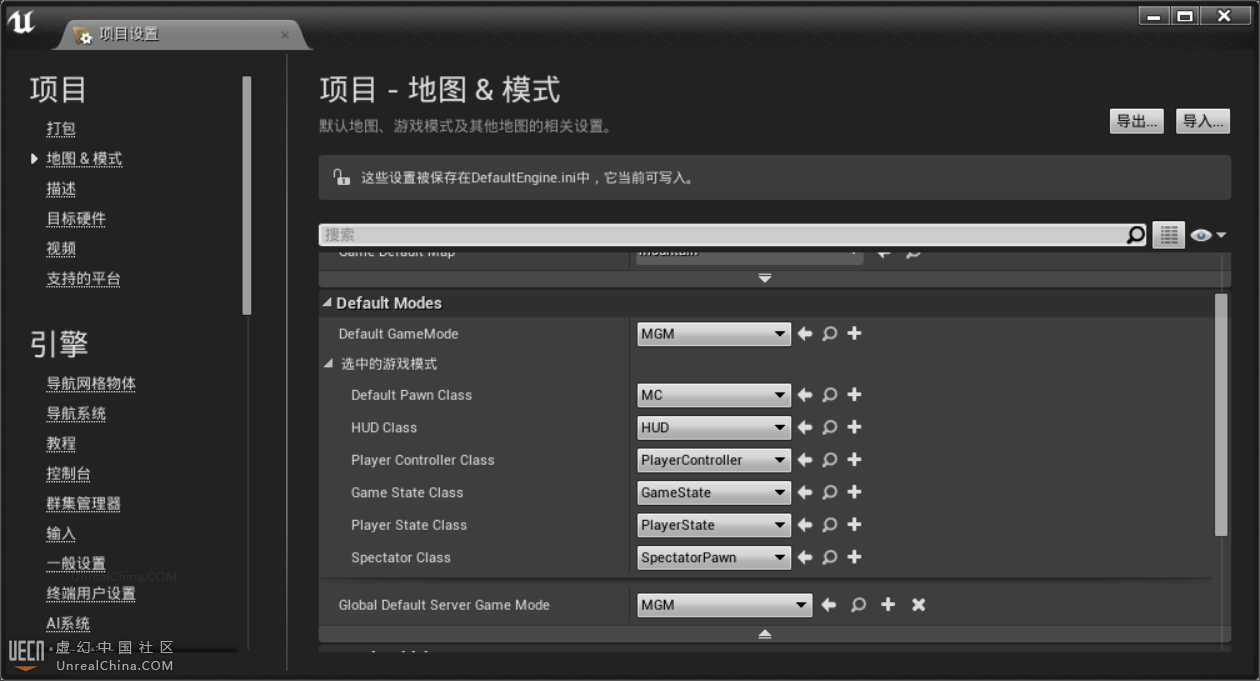Click the lock icon in the DefaultEngine.ini notice
This screenshot has width=1260, height=681.
pos(340,177)
